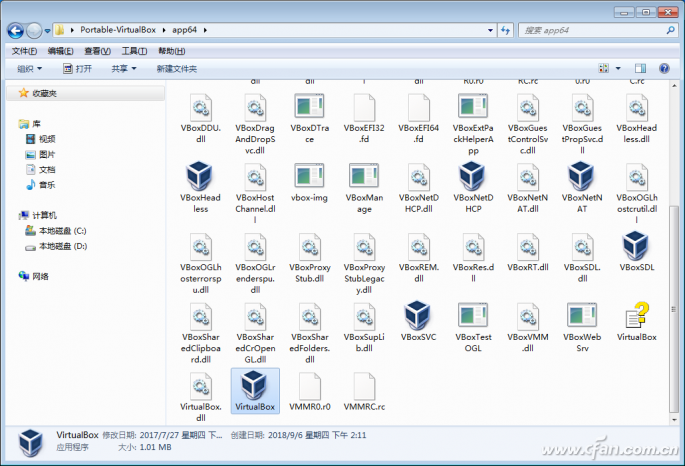Open the 帮助(H) menu
This screenshot has width=685, height=466.
pyautogui.click(x=171, y=51)
